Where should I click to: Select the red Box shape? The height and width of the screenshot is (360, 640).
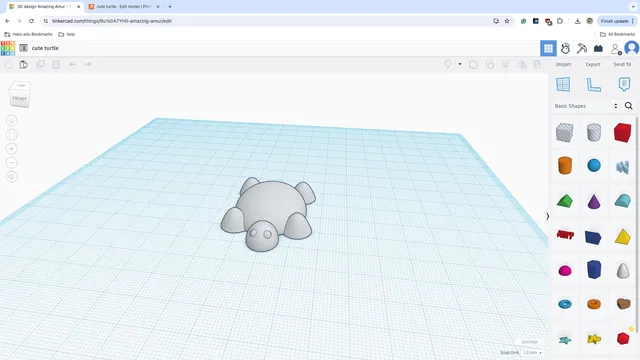pyautogui.click(x=622, y=133)
